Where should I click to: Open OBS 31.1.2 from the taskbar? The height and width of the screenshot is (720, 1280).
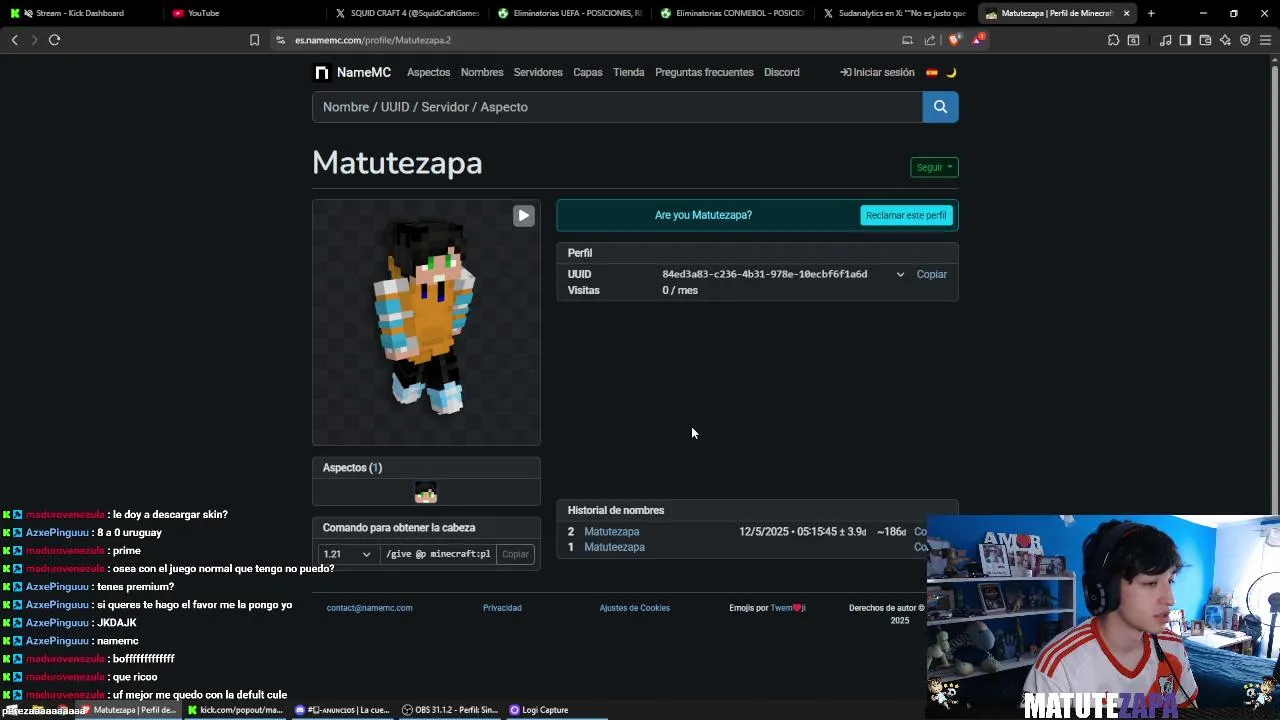pyautogui.click(x=450, y=710)
